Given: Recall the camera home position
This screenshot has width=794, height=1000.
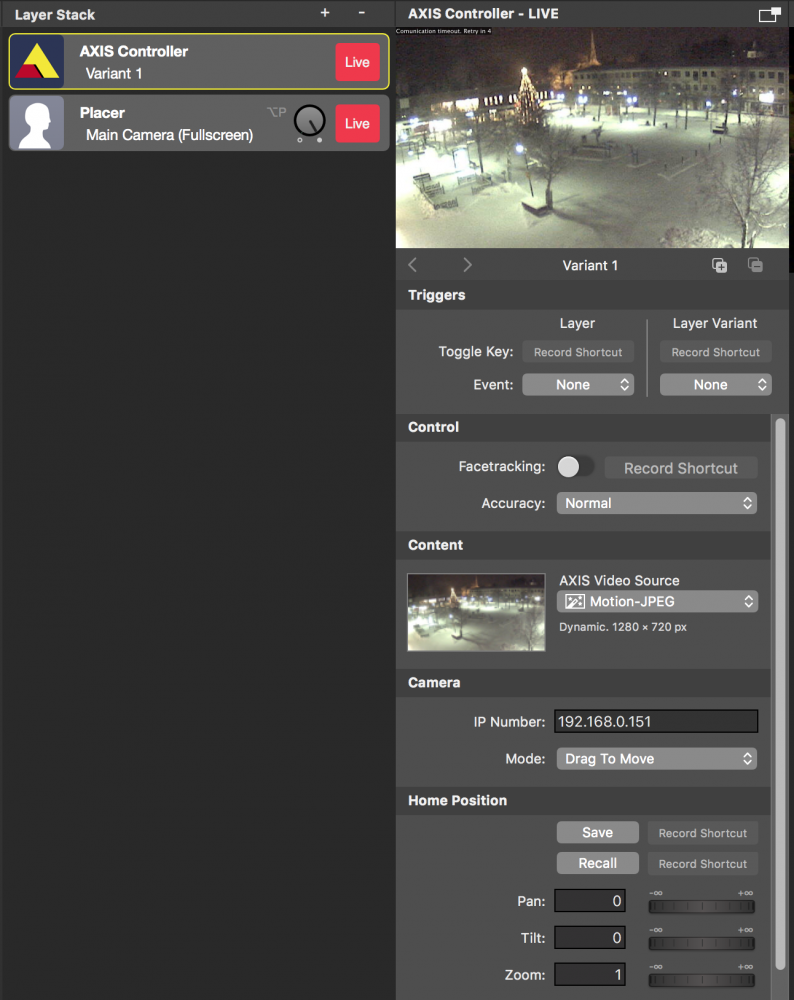Looking at the screenshot, I should 598,863.
